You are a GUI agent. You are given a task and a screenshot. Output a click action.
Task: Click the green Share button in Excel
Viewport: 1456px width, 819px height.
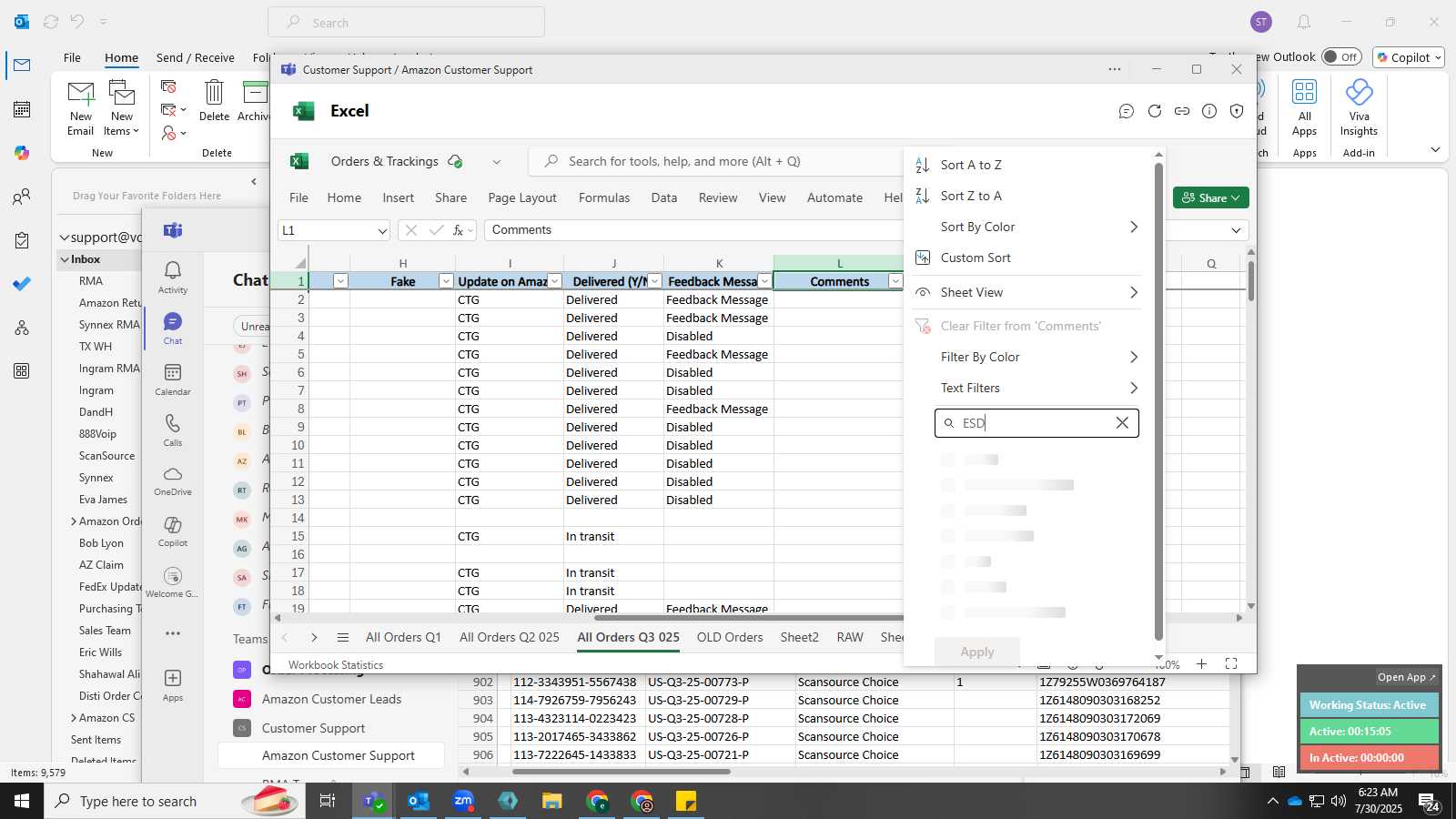pos(1211,197)
